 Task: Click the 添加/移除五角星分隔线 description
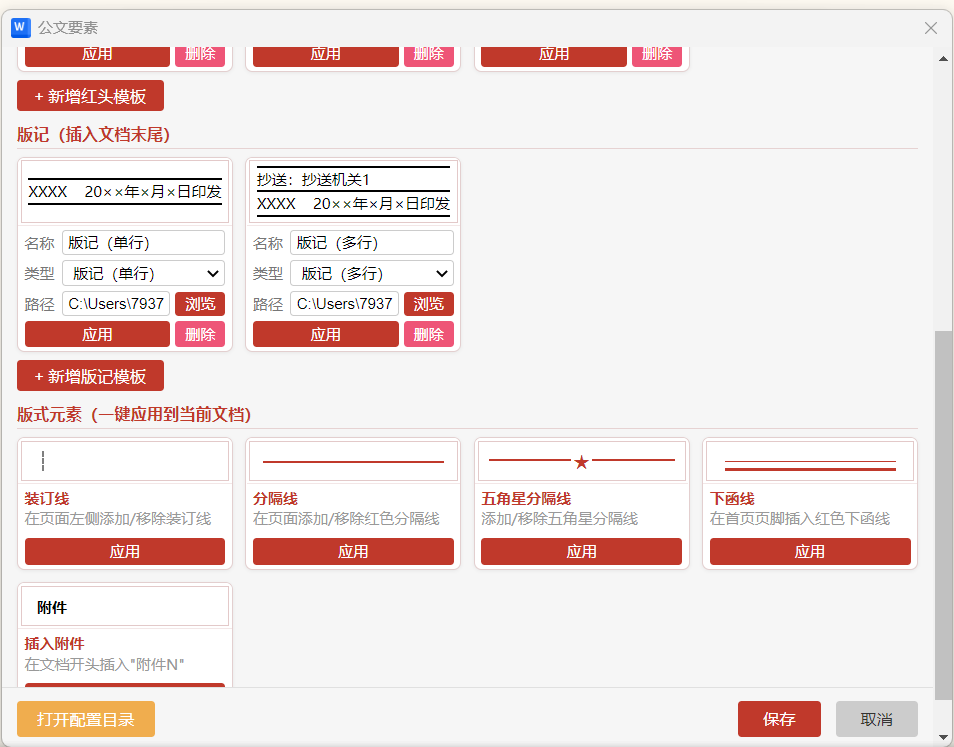click(x=560, y=518)
